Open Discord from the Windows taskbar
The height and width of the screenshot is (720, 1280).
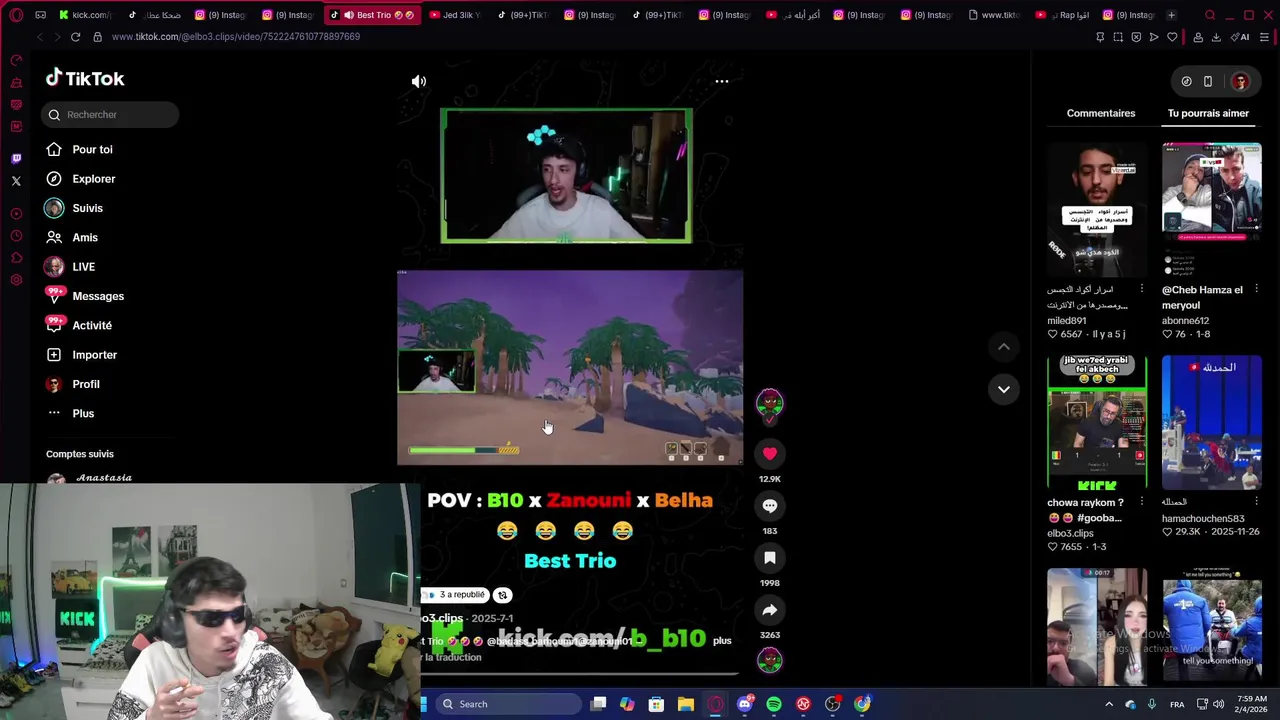coord(744,704)
